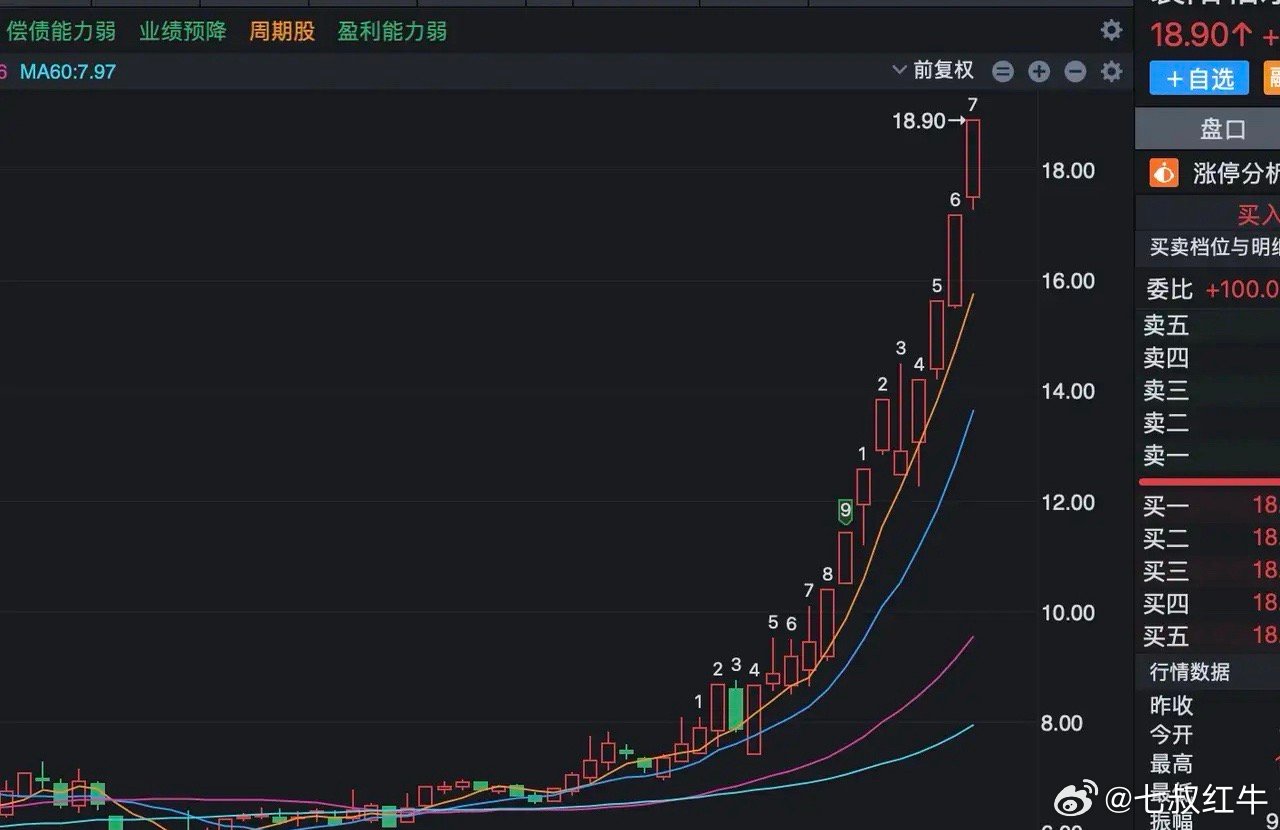Open the 涨停分析 link
The width and height of the screenshot is (1280, 830).
coord(1236,173)
